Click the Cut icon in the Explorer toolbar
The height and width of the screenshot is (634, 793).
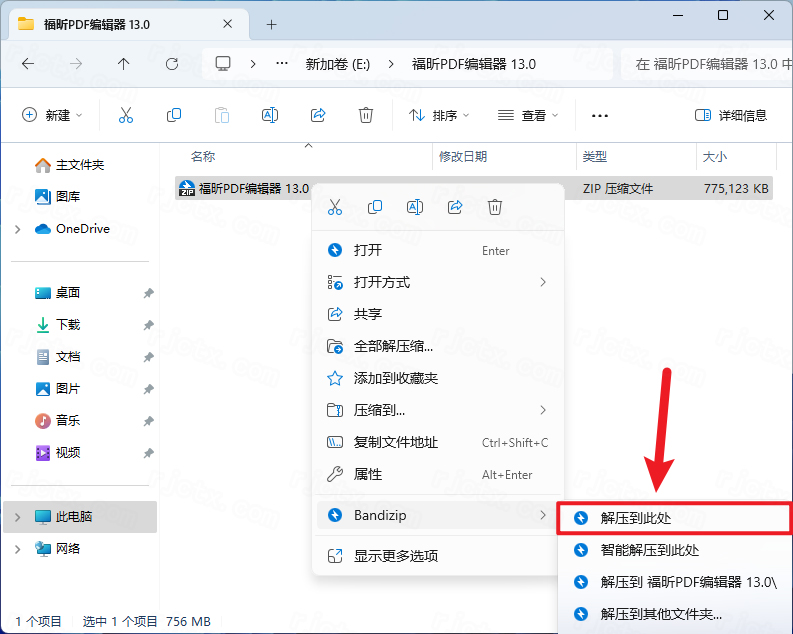125,115
